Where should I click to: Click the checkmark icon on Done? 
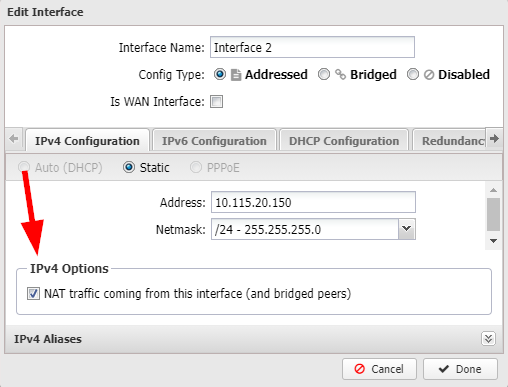click(x=444, y=369)
